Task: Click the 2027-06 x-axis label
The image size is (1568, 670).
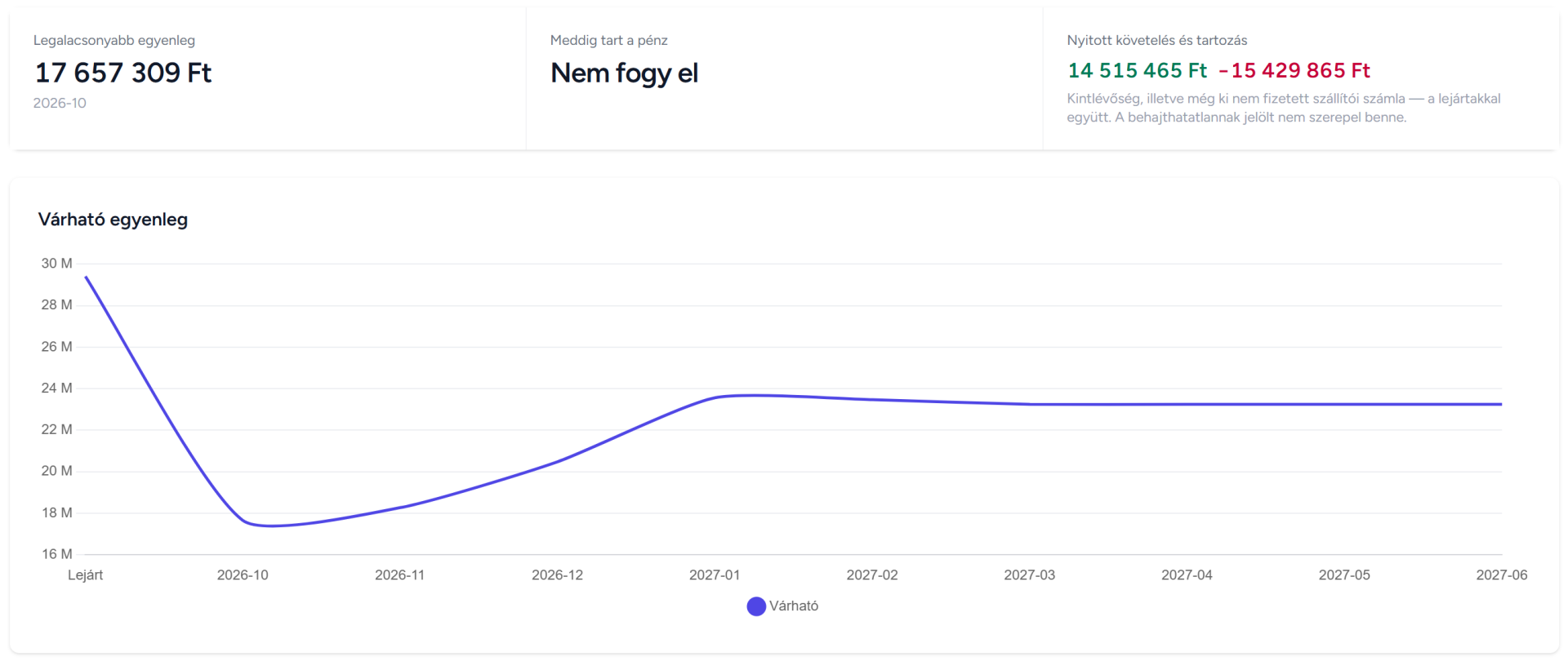Action: tap(1502, 575)
